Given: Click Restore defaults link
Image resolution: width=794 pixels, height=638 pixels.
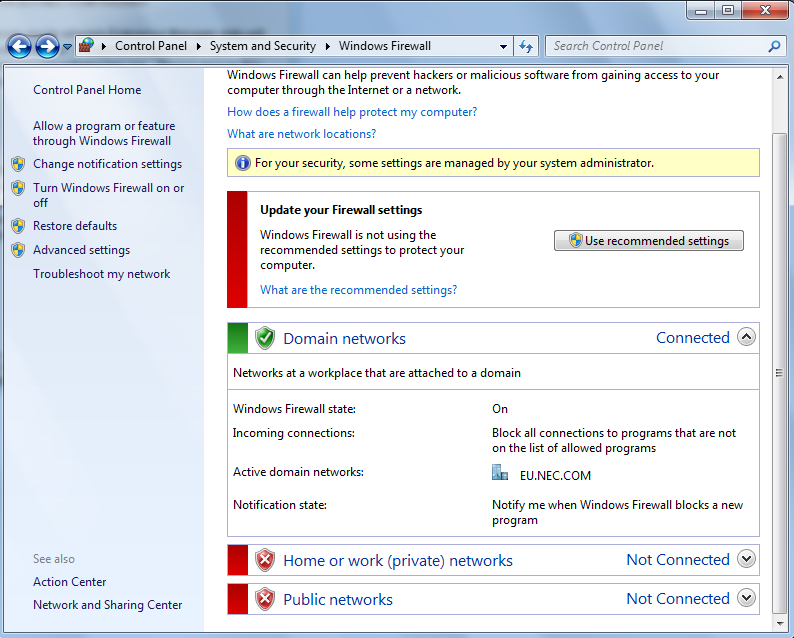Looking at the screenshot, I should pos(75,226).
